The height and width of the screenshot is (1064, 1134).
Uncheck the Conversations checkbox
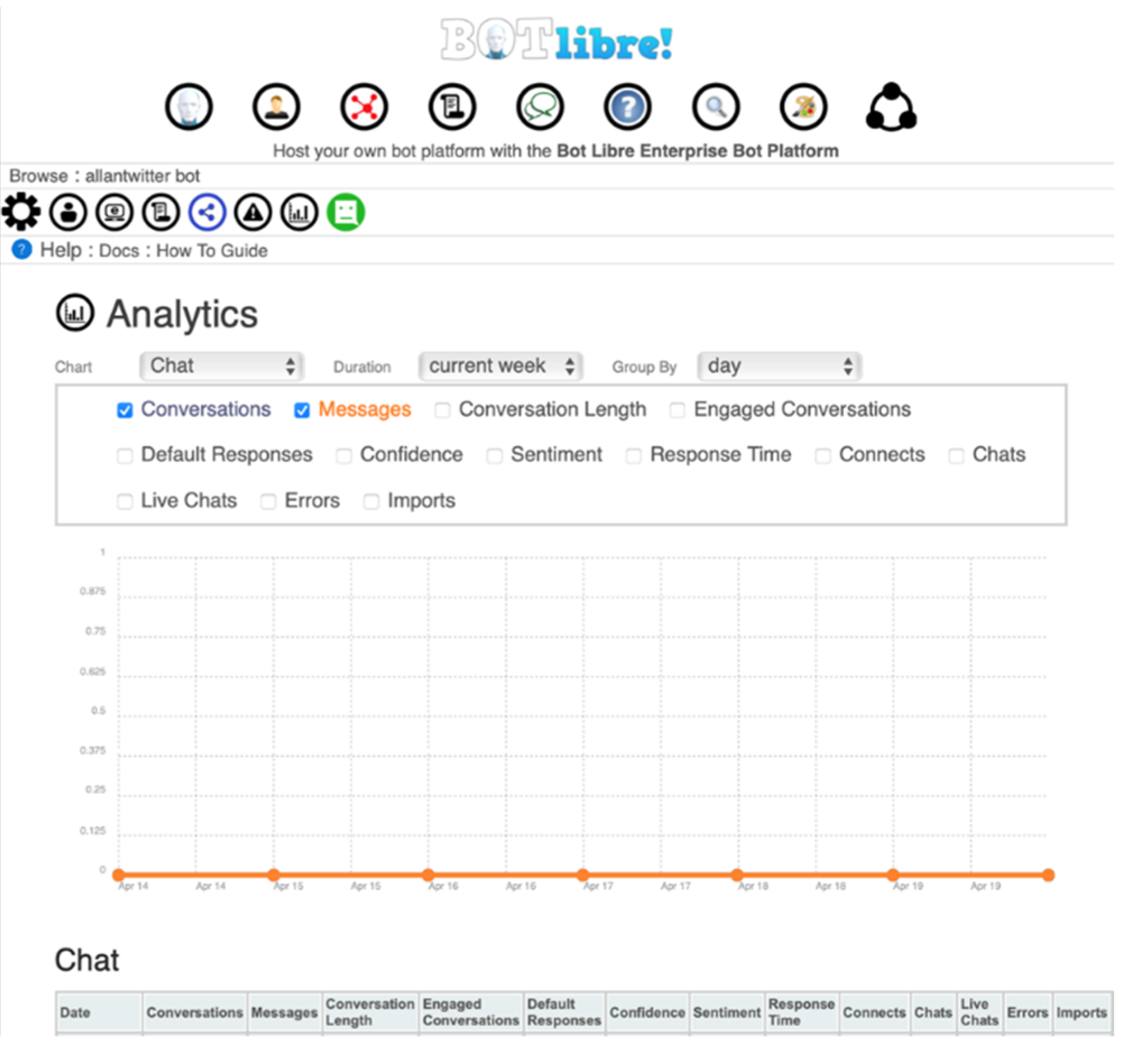pyautogui.click(x=125, y=410)
